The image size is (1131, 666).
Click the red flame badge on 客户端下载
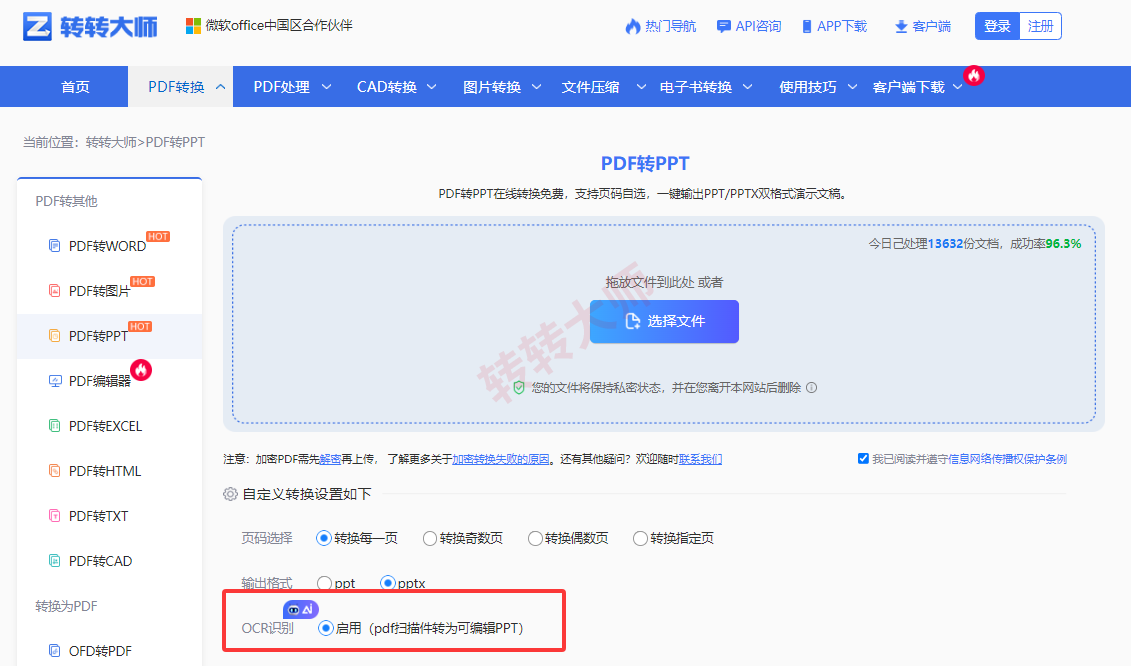point(974,75)
